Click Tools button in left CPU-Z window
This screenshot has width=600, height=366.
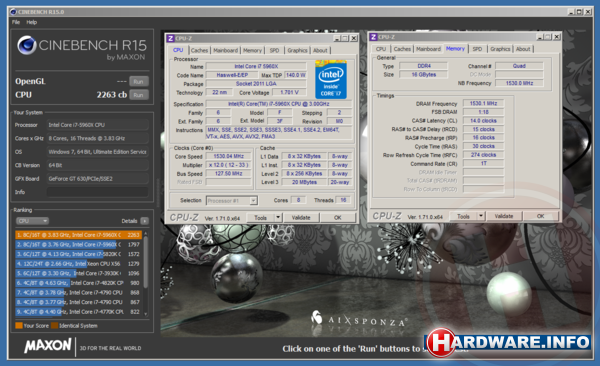tap(261, 218)
